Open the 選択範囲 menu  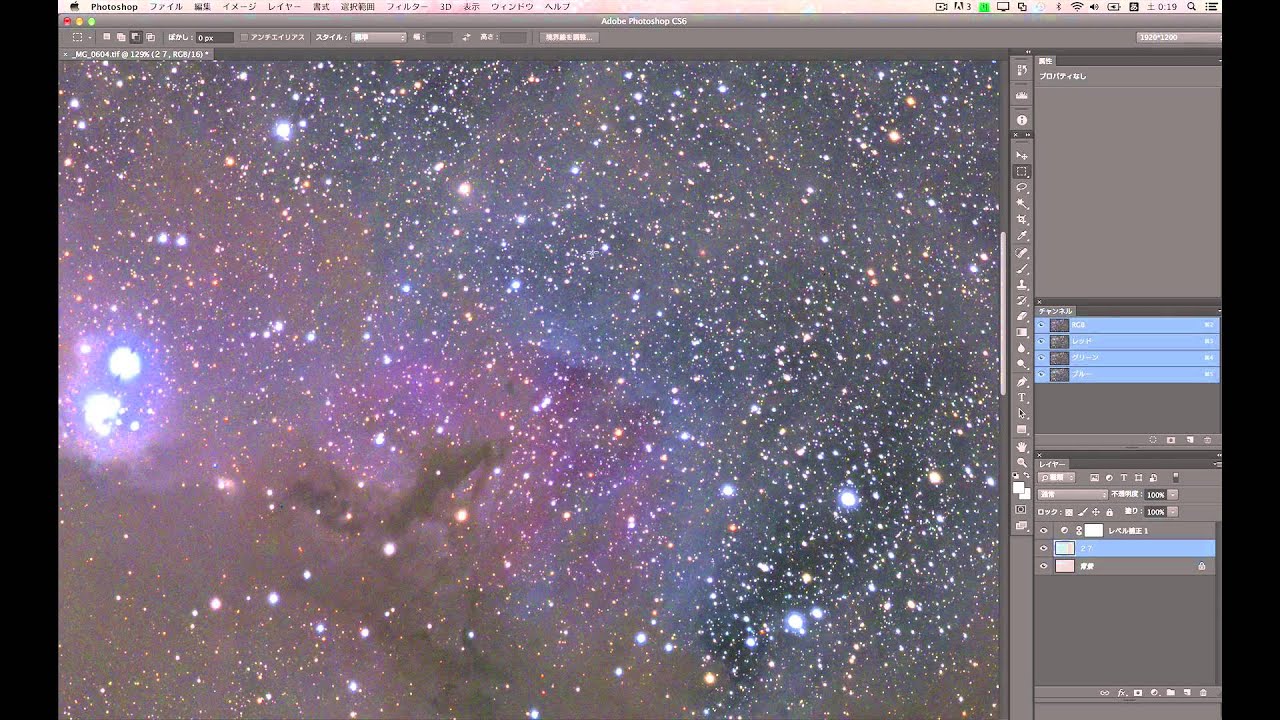point(357,7)
